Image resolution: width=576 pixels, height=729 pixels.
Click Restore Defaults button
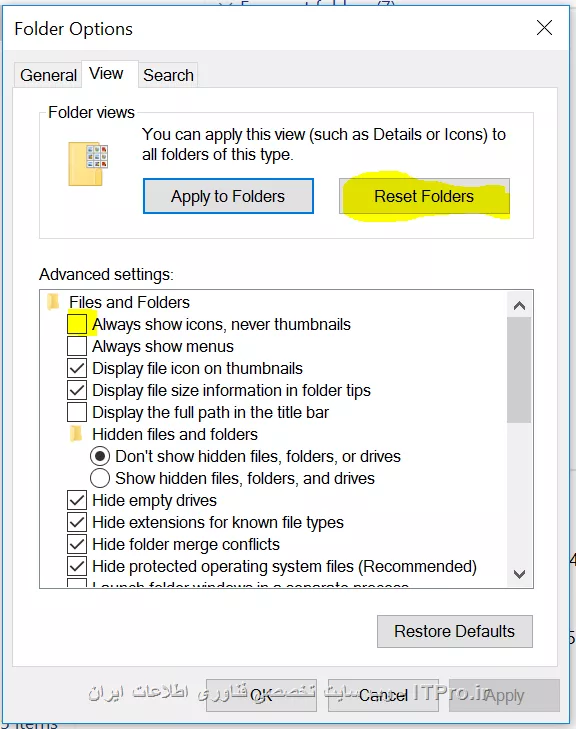click(x=455, y=631)
